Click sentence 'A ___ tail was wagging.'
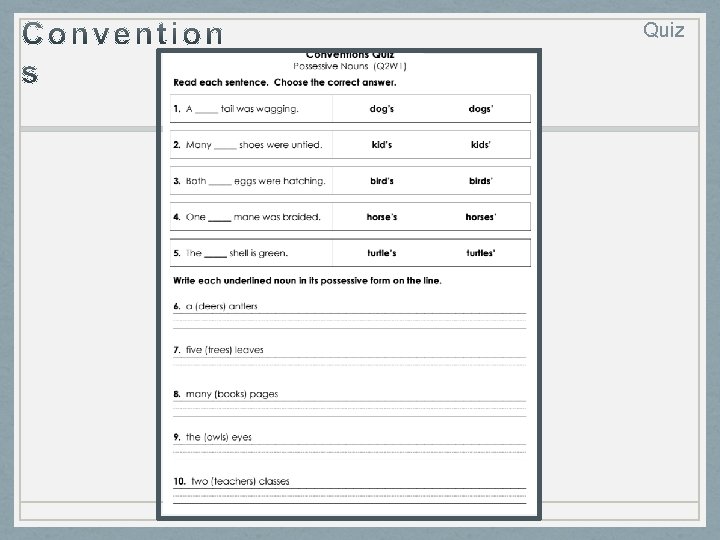This screenshot has width=720, height=540. coord(236,109)
